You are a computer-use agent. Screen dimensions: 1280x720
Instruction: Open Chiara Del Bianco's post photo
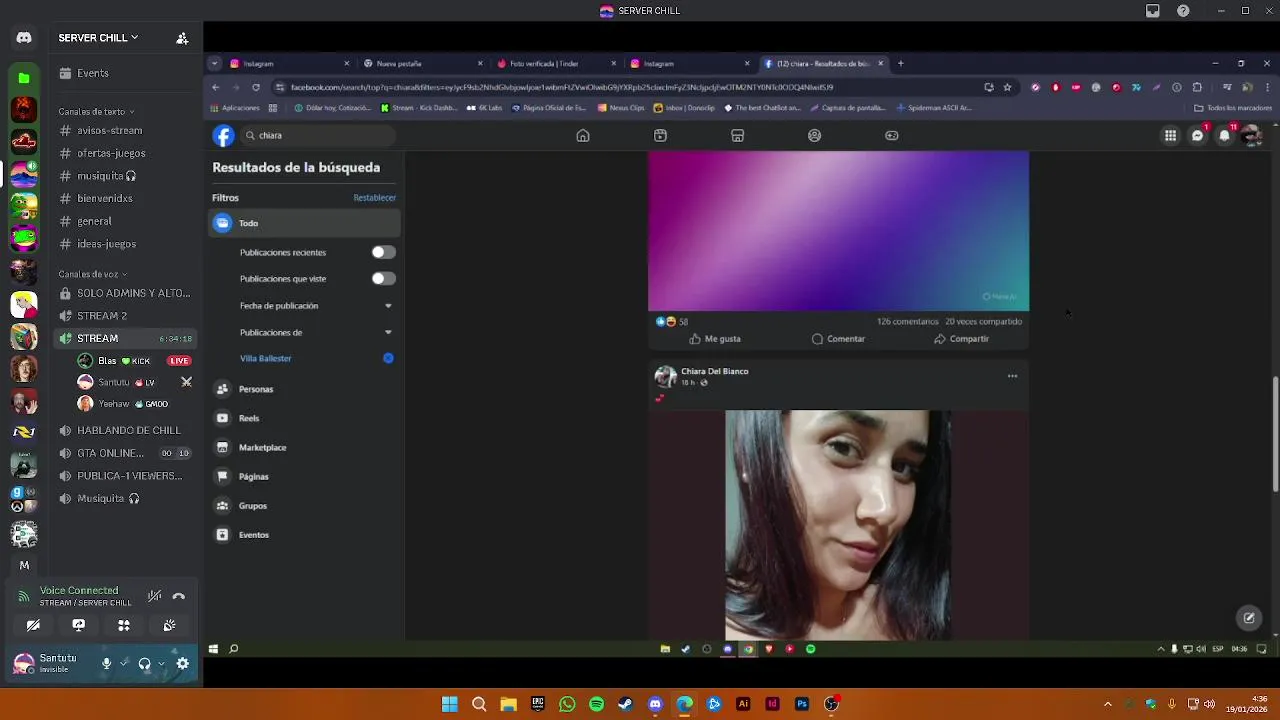[838, 525]
